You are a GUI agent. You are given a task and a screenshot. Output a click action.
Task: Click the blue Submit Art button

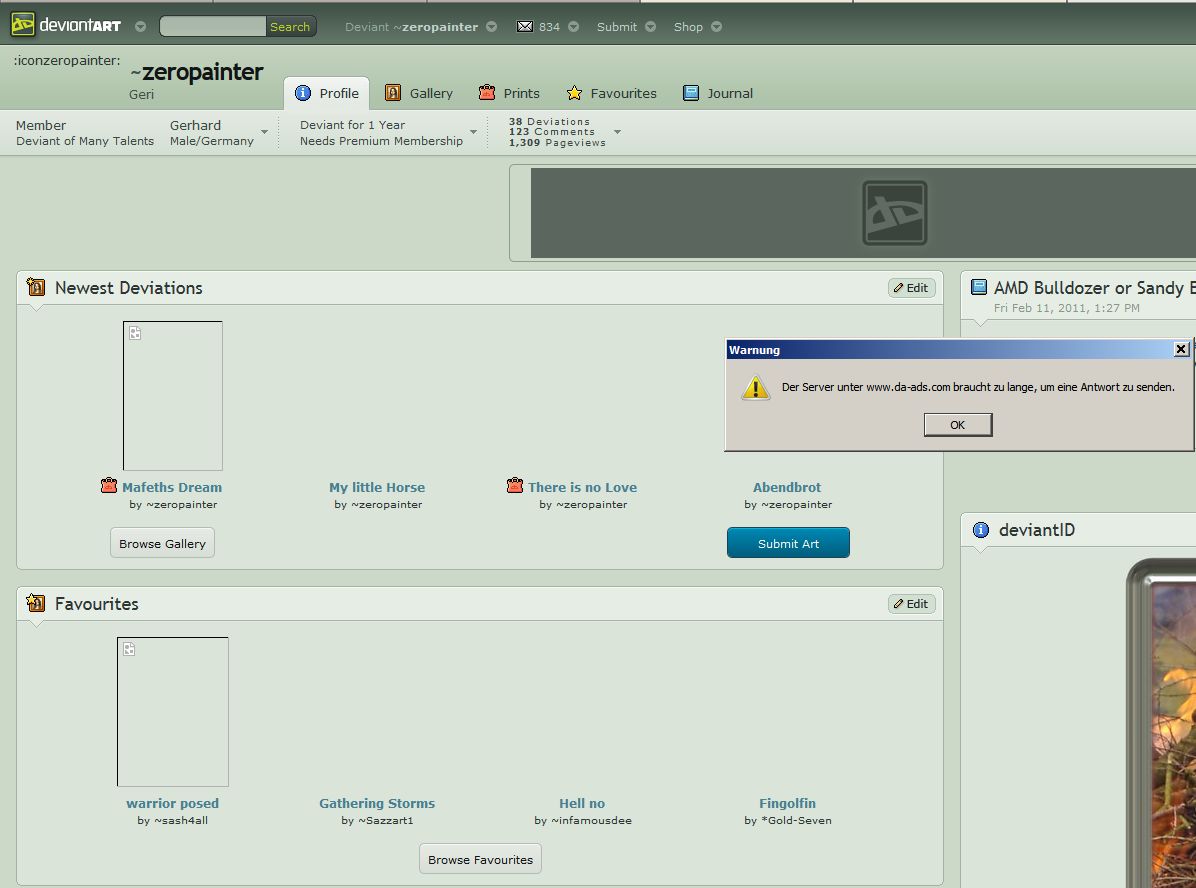(788, 543)
